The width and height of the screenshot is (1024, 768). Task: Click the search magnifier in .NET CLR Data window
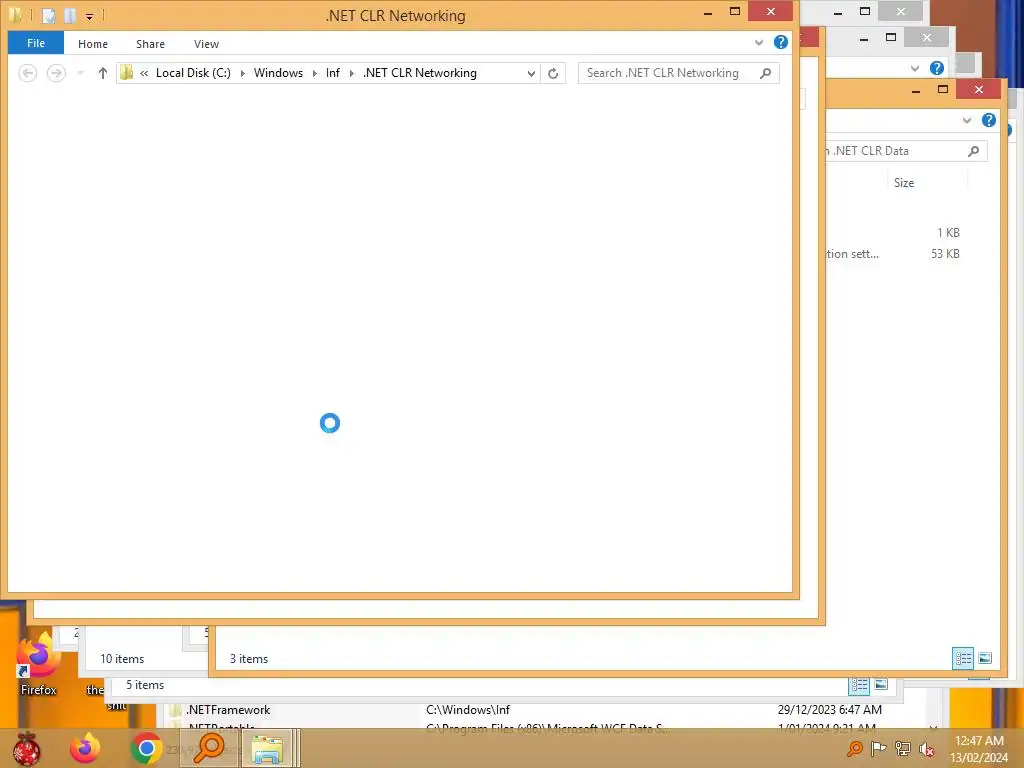point(973,151)
